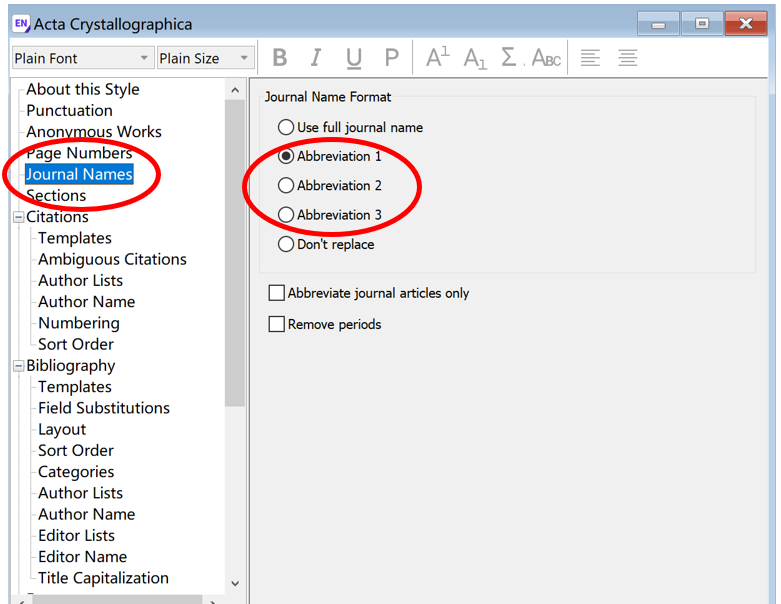781x604 pixels.
Task: Close the Acta Crystallographica window
Action: (x=746, y=23)
